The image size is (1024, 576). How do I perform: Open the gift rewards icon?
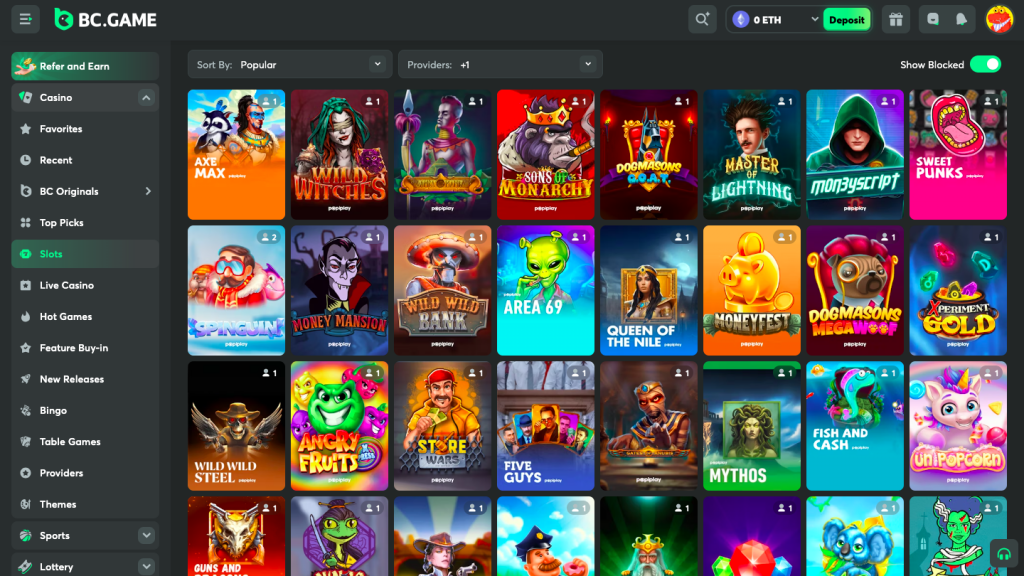pyautogui.click(x=896, y=20)
